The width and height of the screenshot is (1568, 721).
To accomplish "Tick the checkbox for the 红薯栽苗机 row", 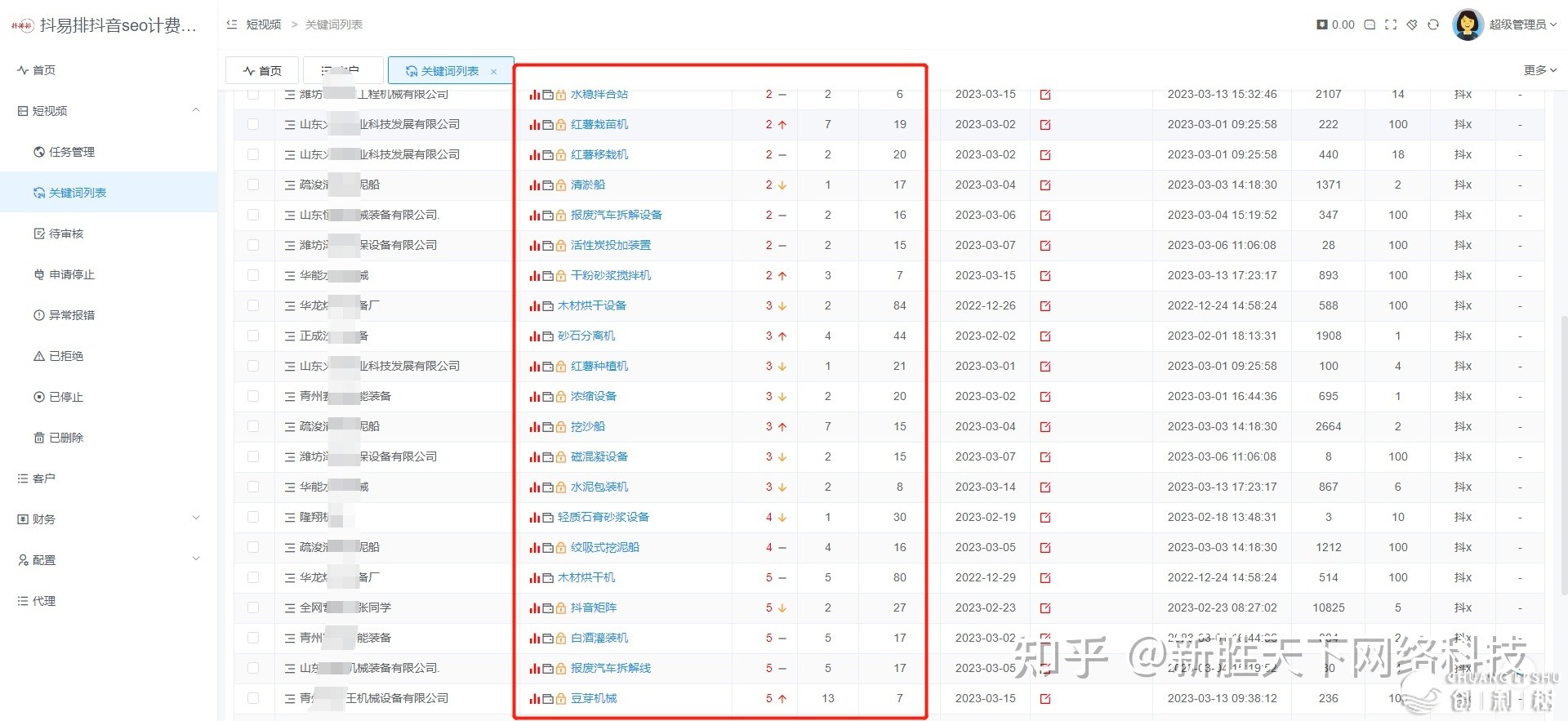I will coord(253,125).
